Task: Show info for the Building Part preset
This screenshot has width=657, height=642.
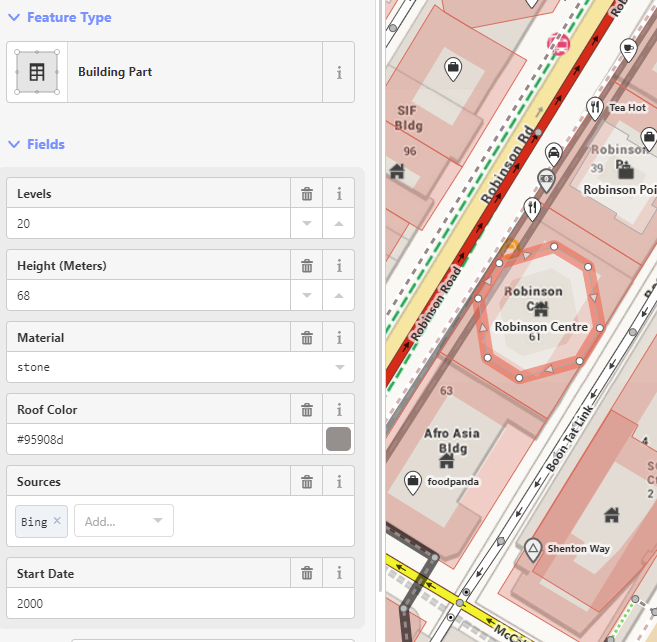Action: 339,72
